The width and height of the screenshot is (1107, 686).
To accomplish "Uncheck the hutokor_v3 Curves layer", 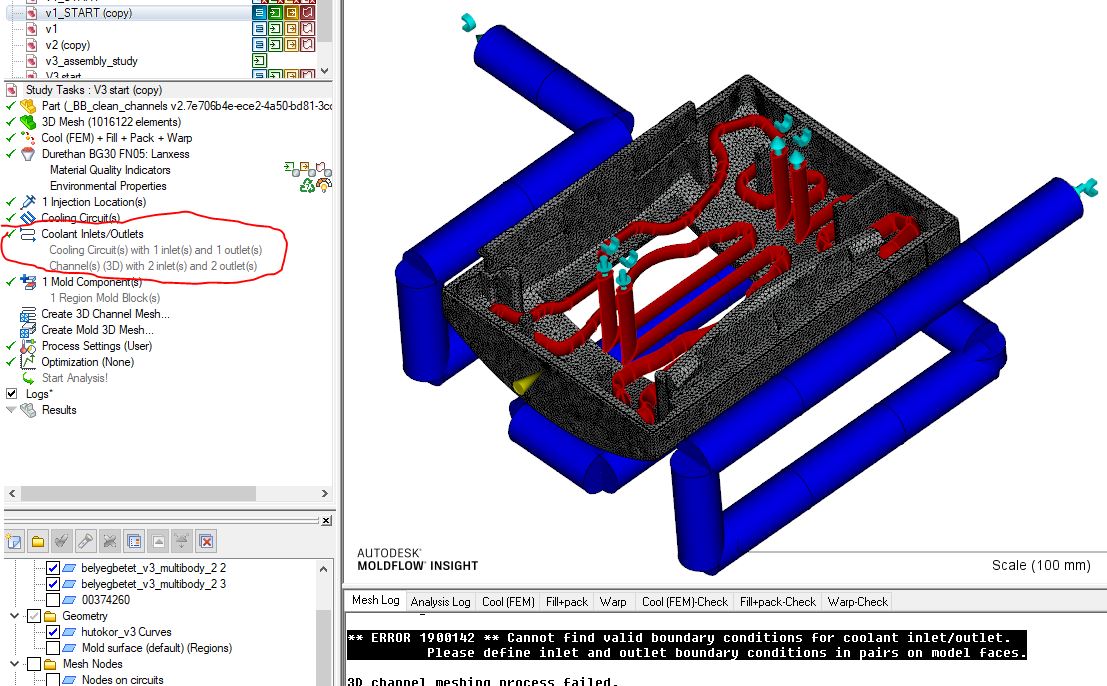I will 54,630.
